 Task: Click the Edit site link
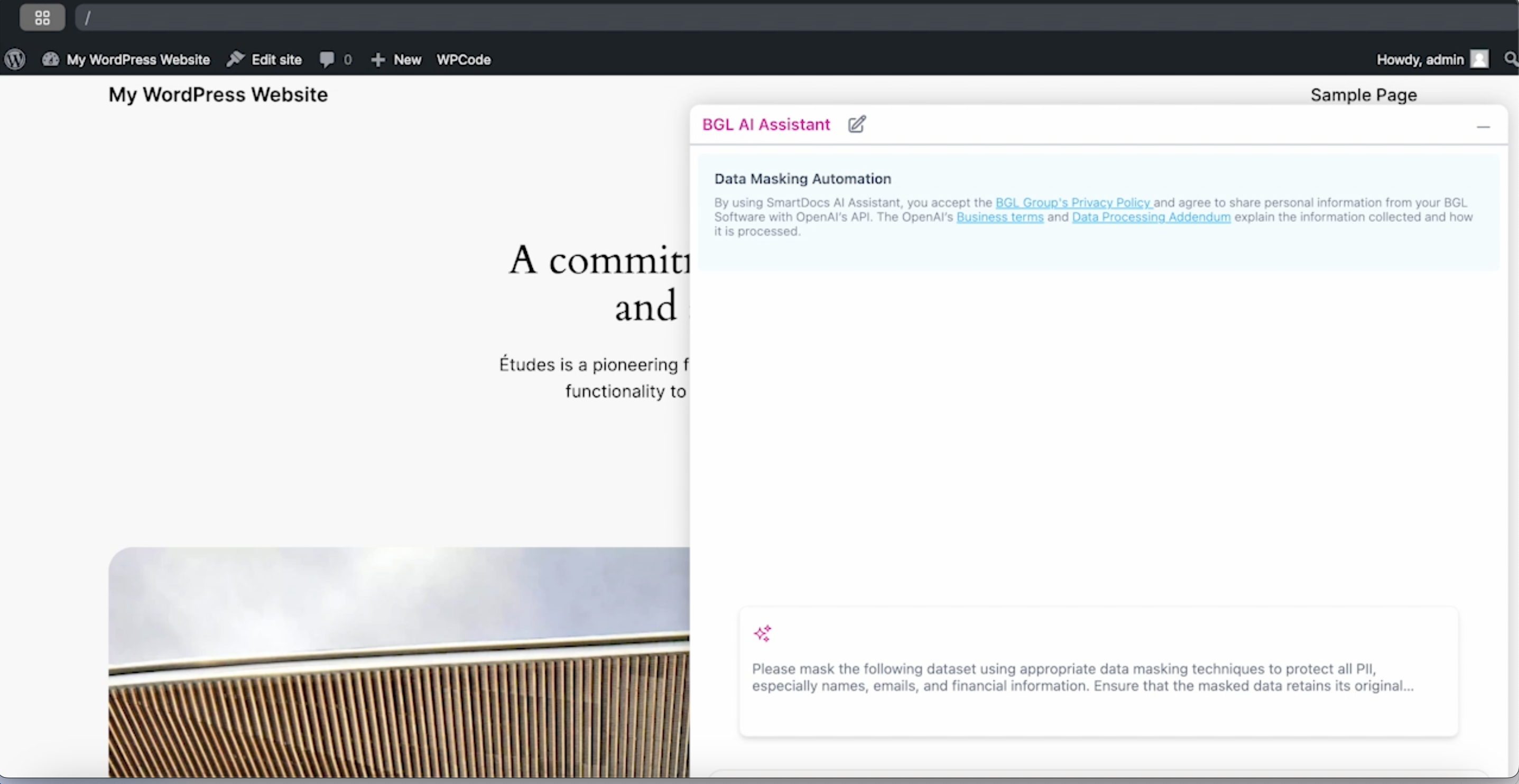tap(264, 60)
